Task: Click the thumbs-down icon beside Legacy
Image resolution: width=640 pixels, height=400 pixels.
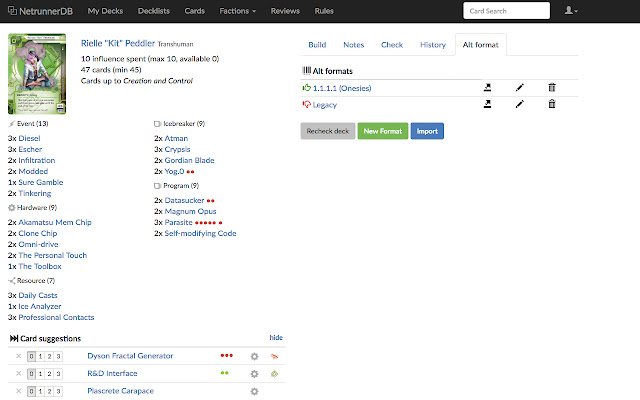Action: [x=307, y=104]
